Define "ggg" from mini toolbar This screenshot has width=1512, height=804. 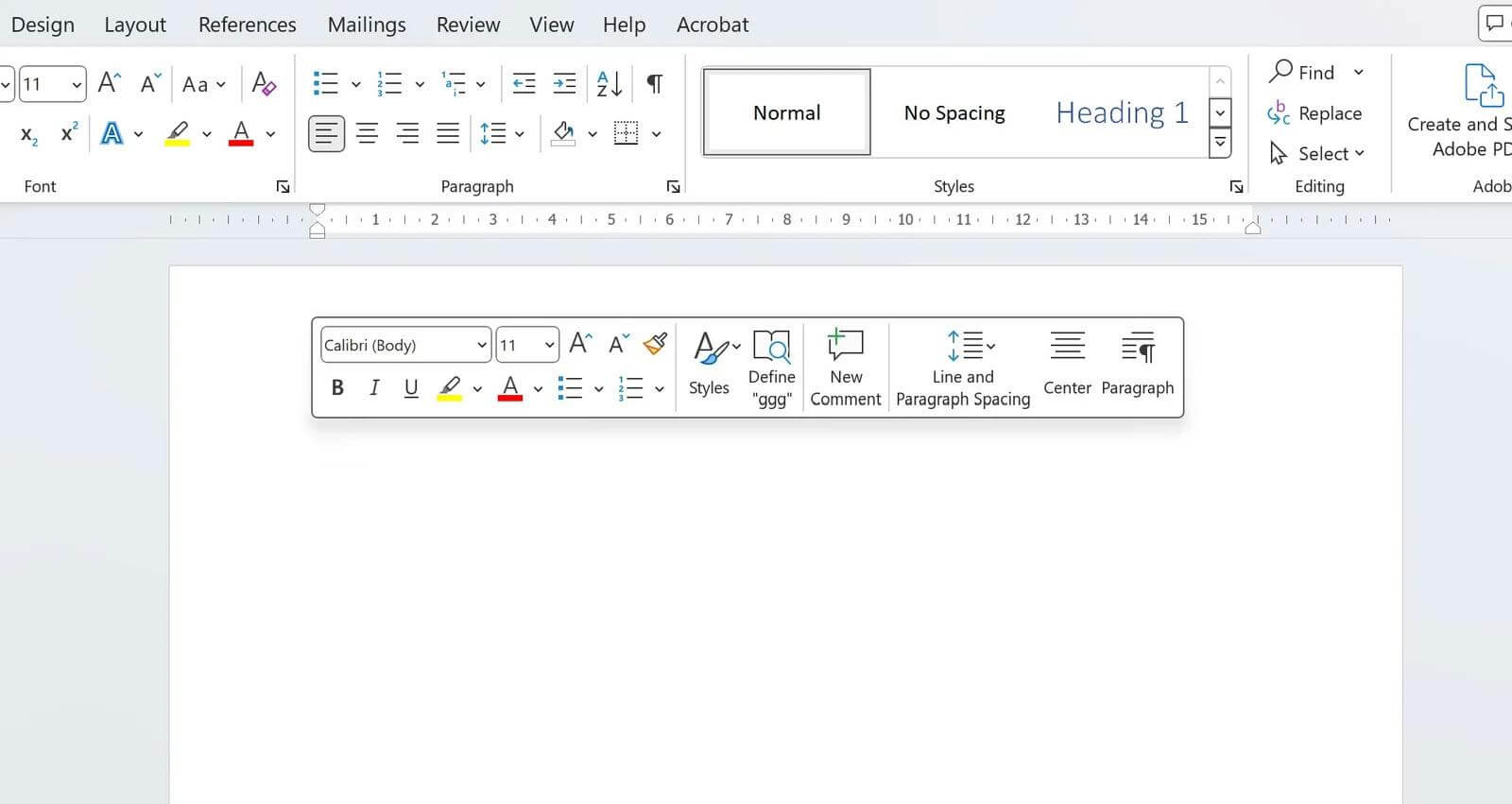click(772, 368)
